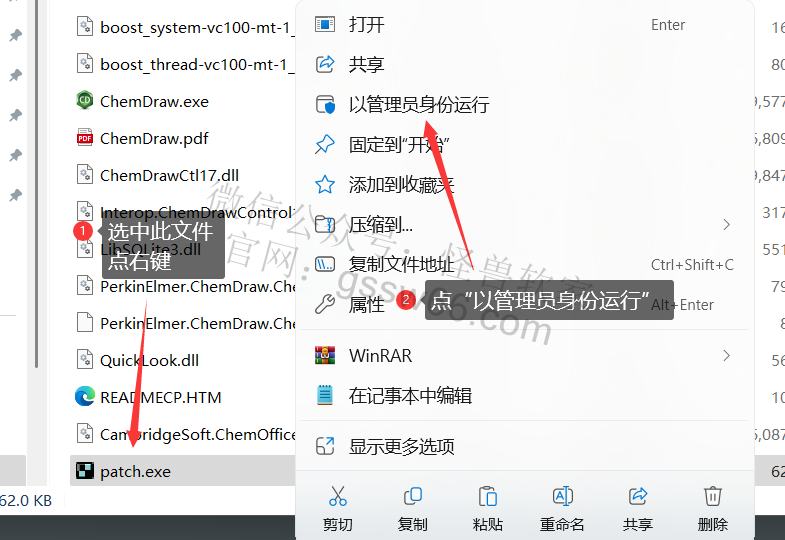Click the Delete trash can icon
The image size is (785, 540).
point(712,496)
